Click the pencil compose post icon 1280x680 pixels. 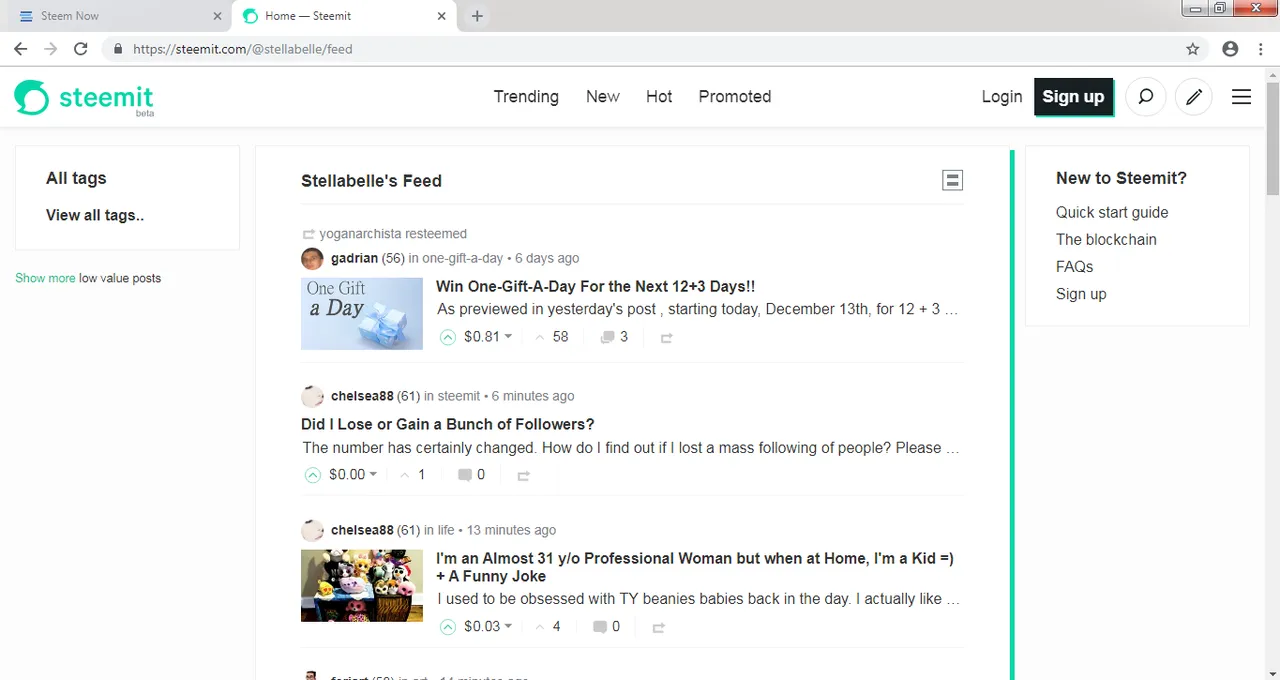pos(1193,97)
